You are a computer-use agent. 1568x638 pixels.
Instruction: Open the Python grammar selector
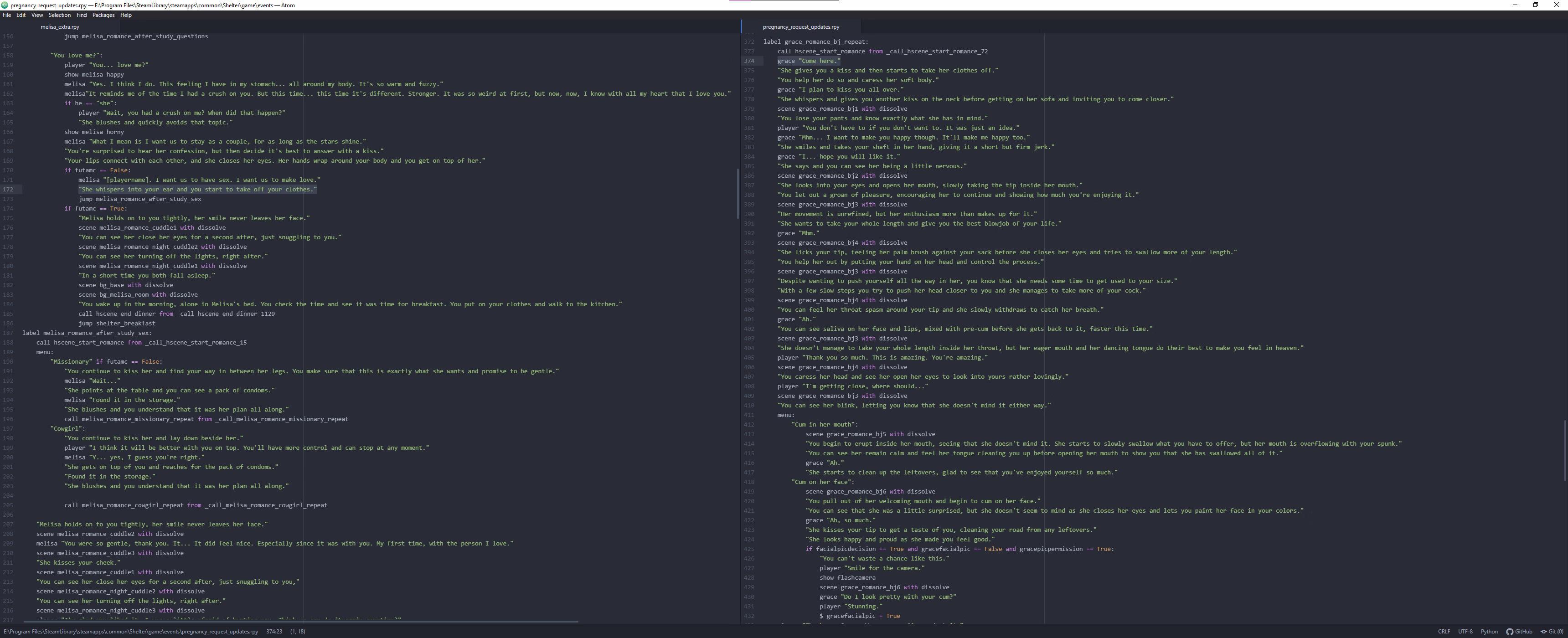(x=1489, y=631)
